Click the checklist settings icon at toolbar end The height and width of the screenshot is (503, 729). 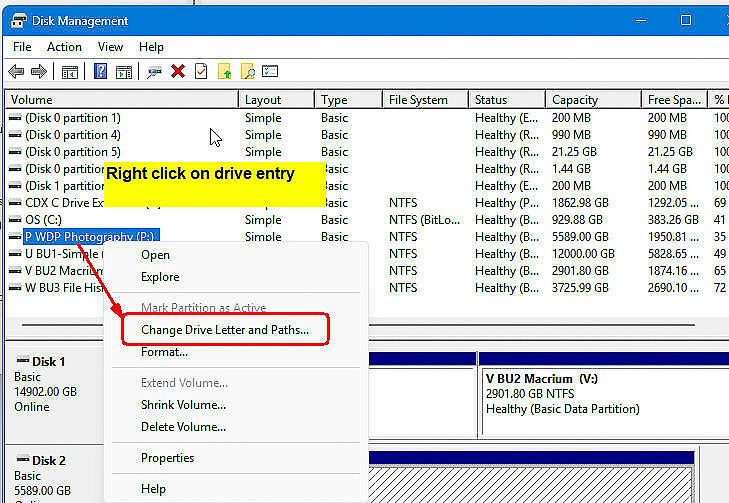tap(270, 71)
